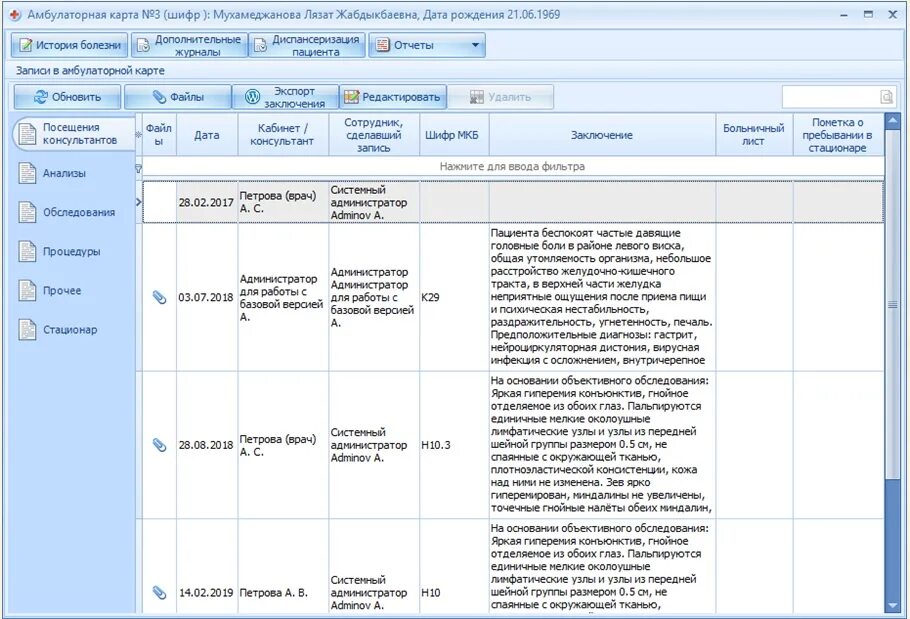Open the История болезни section
This screenshot has height=619, width=910.
67,45
